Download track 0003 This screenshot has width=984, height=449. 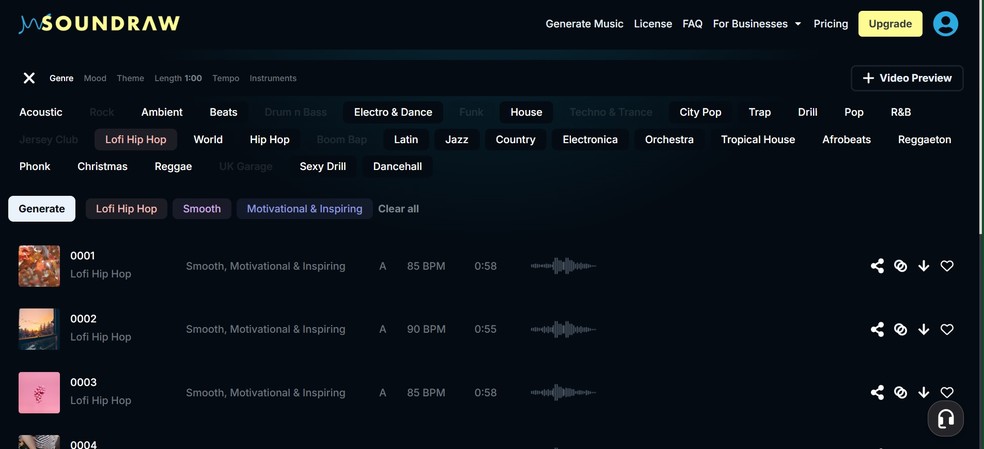coord(924,392)
